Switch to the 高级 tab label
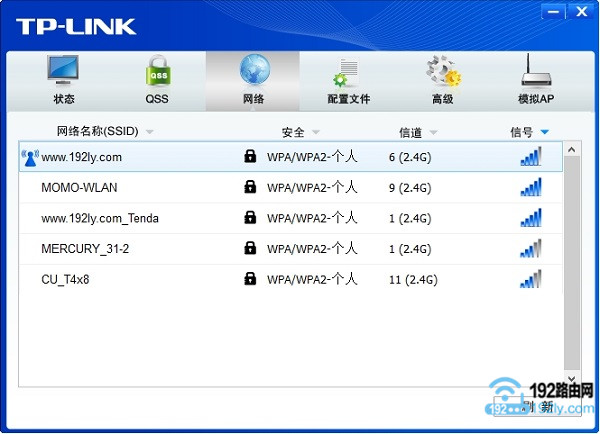The image size is (600, 434). click(443, 99)
